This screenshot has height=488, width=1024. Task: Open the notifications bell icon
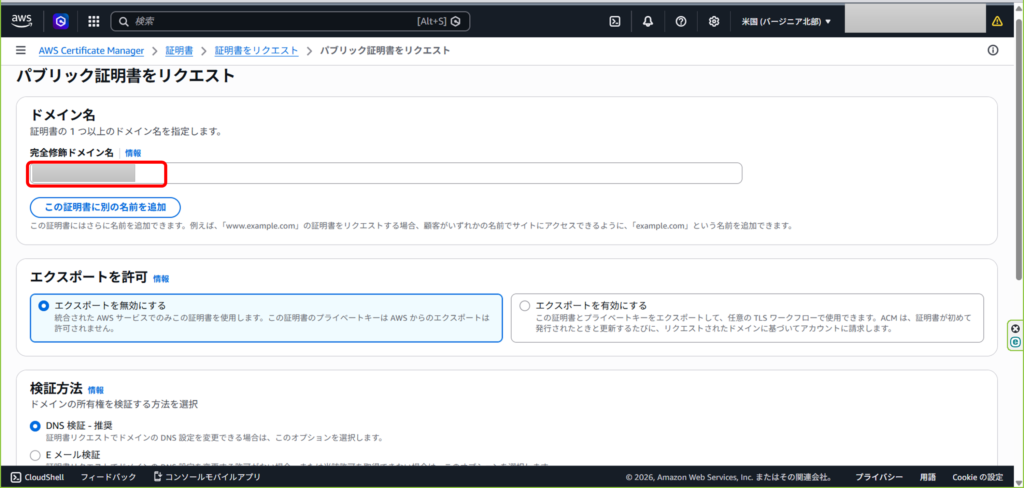(x=648, y=21)
